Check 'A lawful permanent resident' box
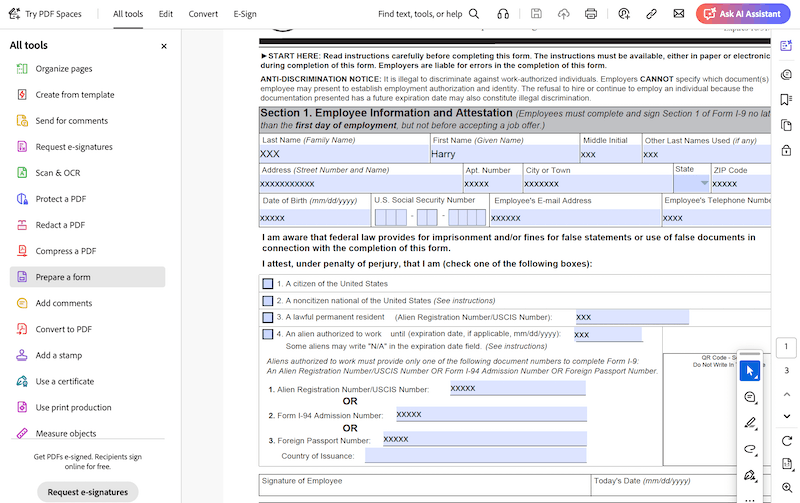Screen dimensions: 800x503 tap(267, 317)
